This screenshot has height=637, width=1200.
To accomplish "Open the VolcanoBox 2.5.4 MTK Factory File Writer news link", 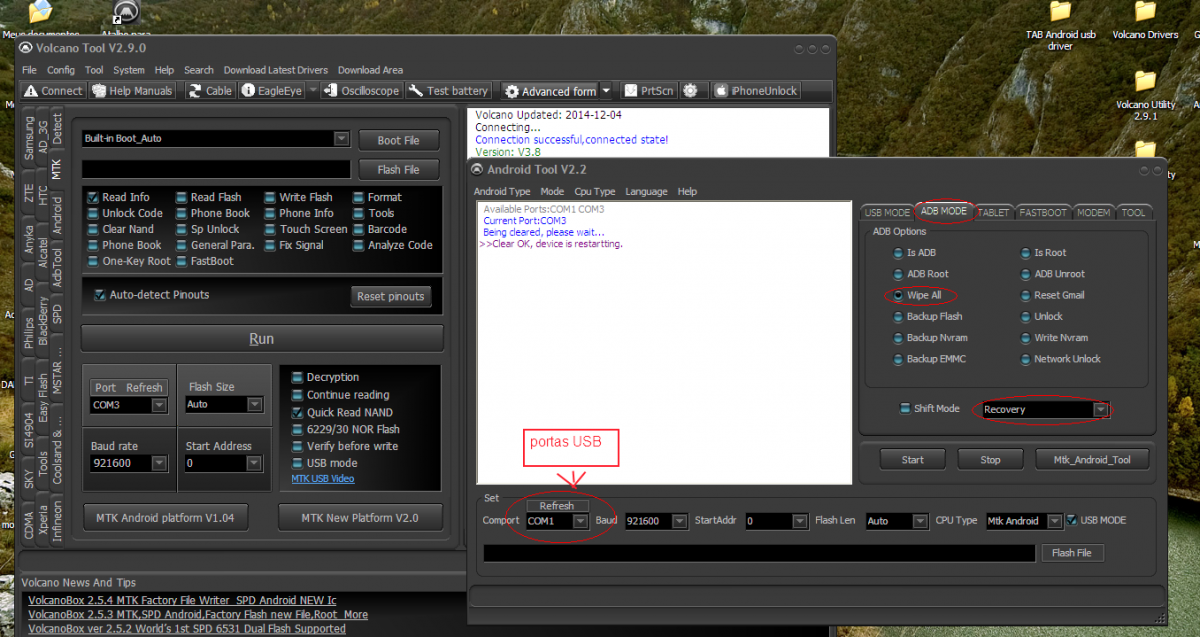I will [182, 600].
